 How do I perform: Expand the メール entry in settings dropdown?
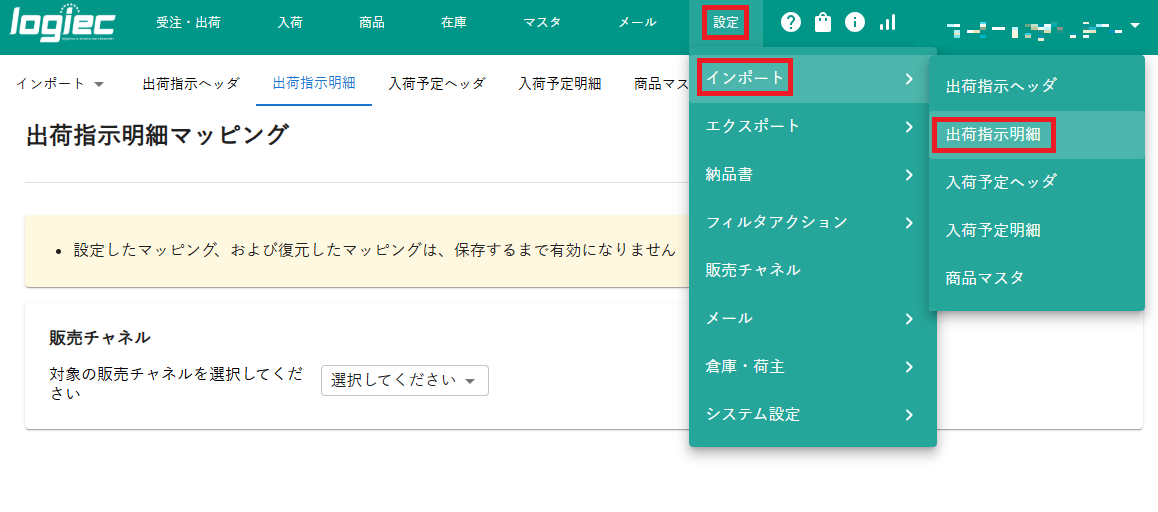pos(812,318)
